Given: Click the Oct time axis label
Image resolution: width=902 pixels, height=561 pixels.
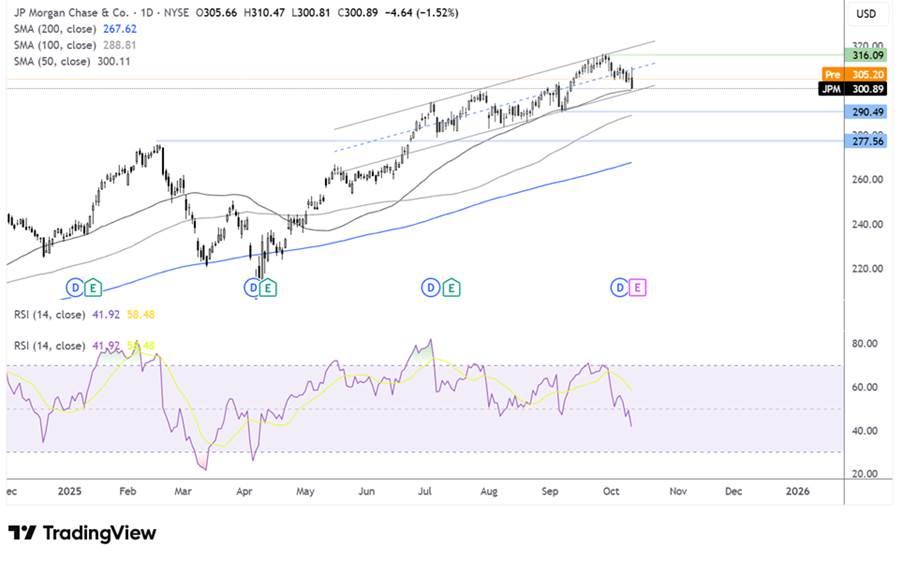Looking at the screenshot, I should pyautogui.click(x=611, y=491).
